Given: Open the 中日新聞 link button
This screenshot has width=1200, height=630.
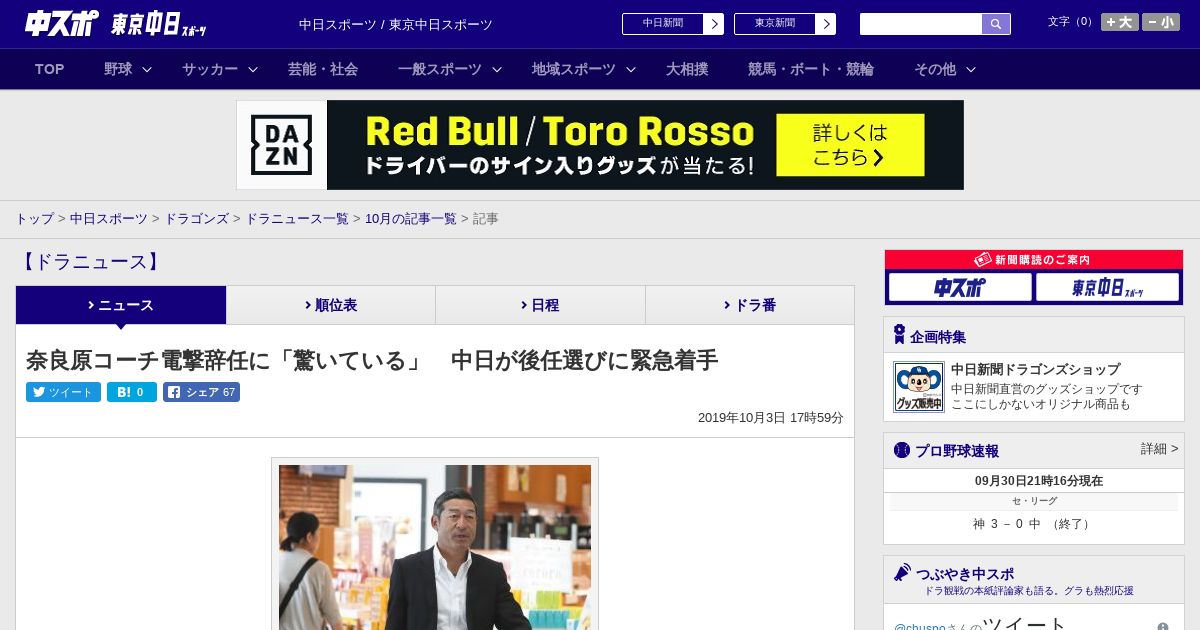Looking at the screenshot, I should pyautogui.click(x=673, y=24).
